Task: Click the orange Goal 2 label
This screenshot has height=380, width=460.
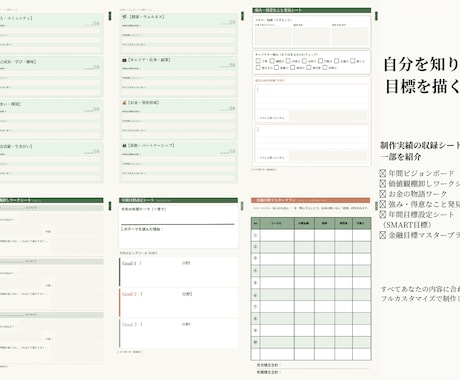Action: point(129,294)
